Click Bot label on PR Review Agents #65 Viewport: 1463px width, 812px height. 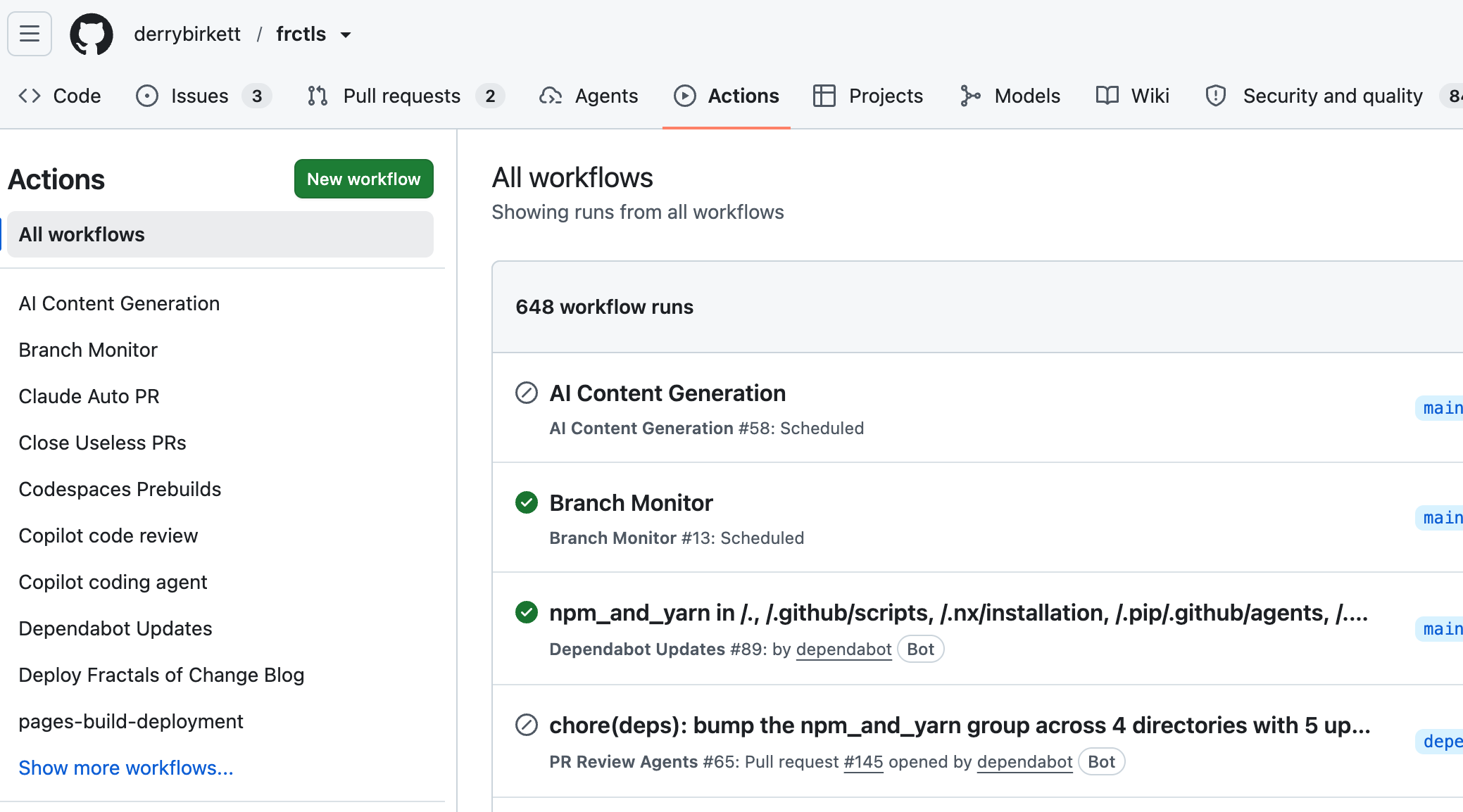[1101, 761]
